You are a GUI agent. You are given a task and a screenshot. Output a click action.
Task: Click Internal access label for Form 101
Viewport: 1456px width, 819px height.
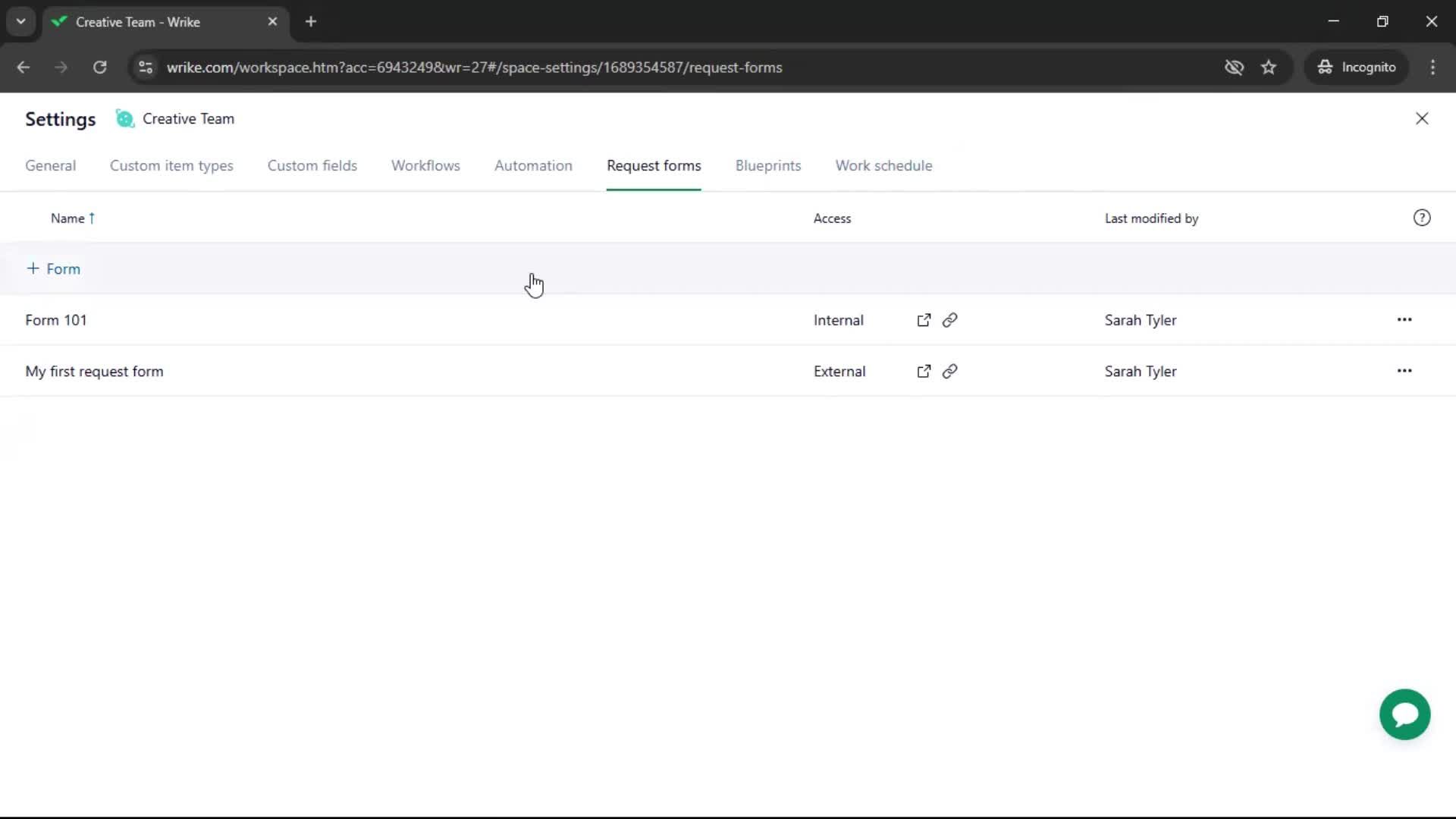[838, 320]
